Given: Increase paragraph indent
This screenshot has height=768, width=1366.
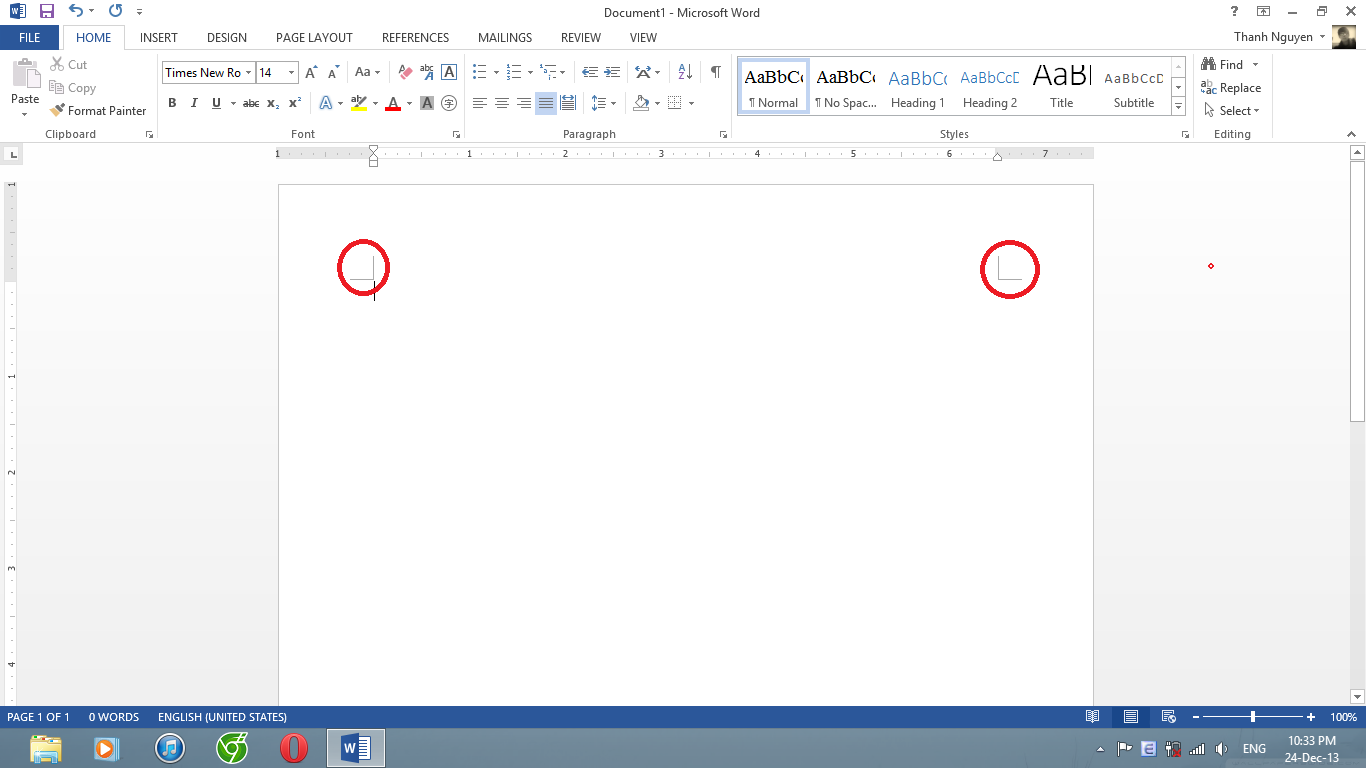Looking at the screenshot, I should click(x=611, y=72).
